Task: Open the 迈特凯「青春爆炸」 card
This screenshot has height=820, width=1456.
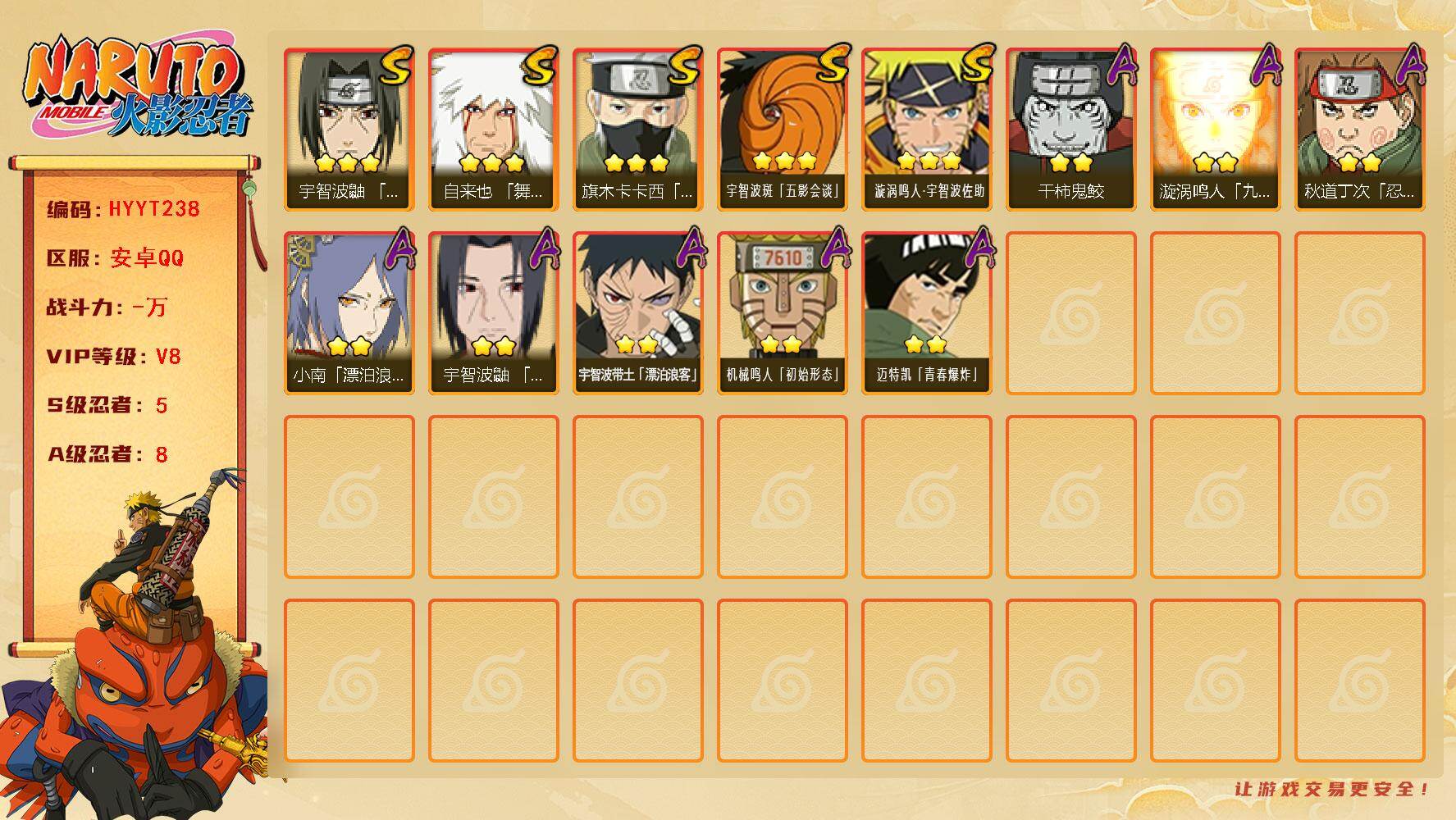Action: [926, 313]
